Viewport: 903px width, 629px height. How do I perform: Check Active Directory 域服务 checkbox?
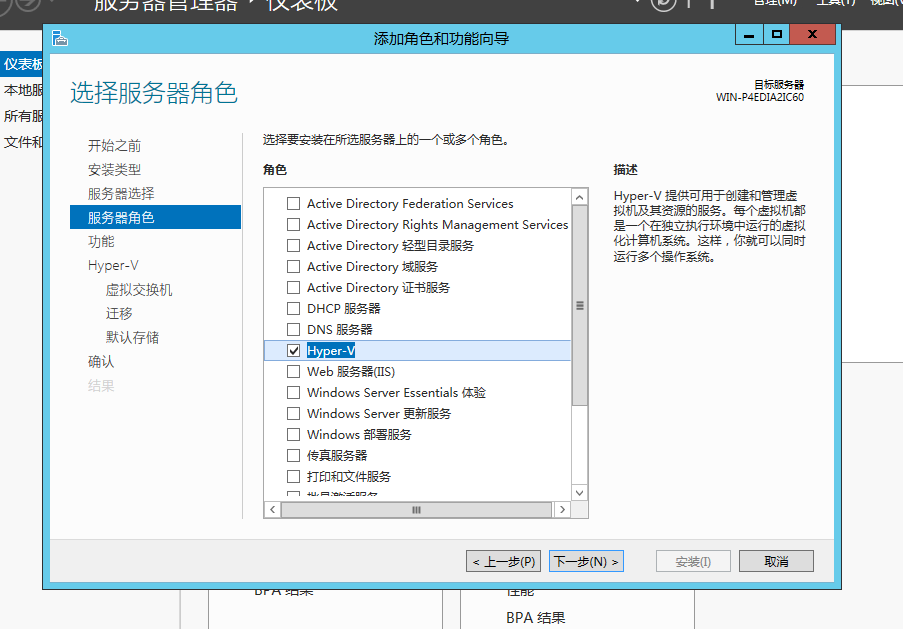[x=293, y=266]
